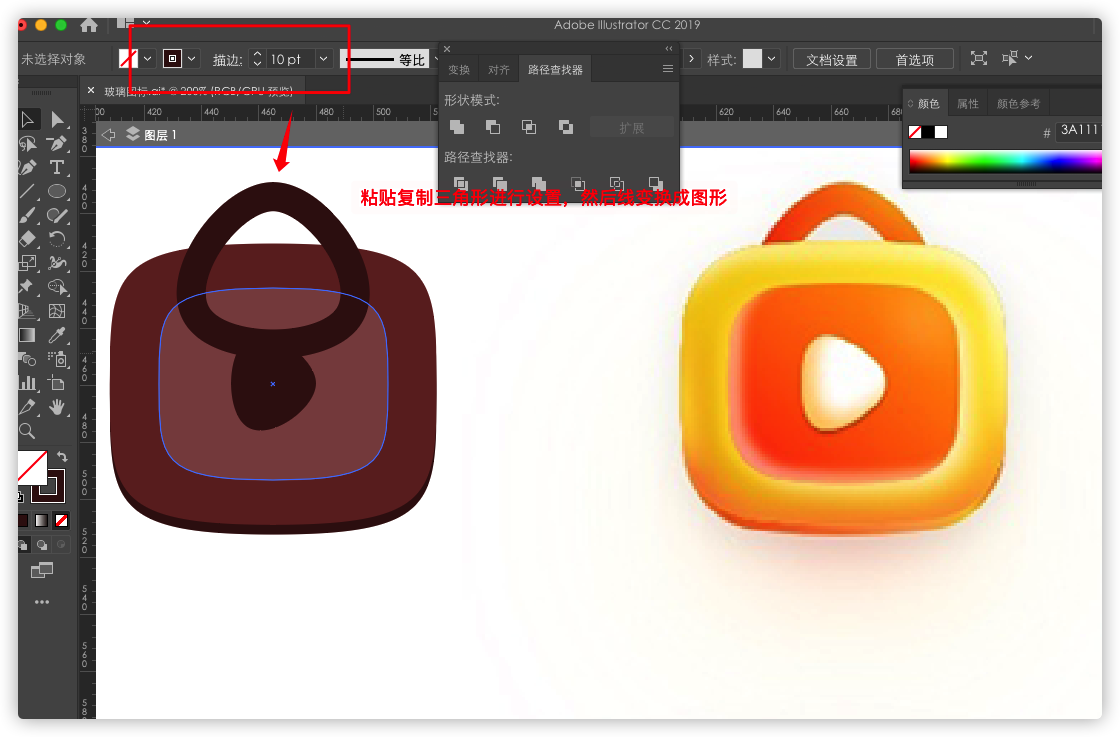Open the align-to dropdown arrow at top right
This screenshot has width=1120, height=737.
click(x=1028, y=57)
